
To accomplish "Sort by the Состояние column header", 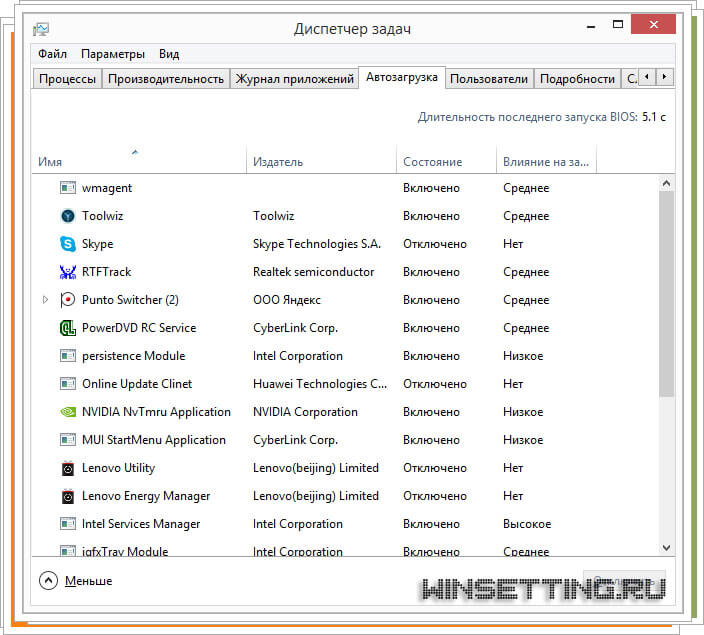I will 432,162.
